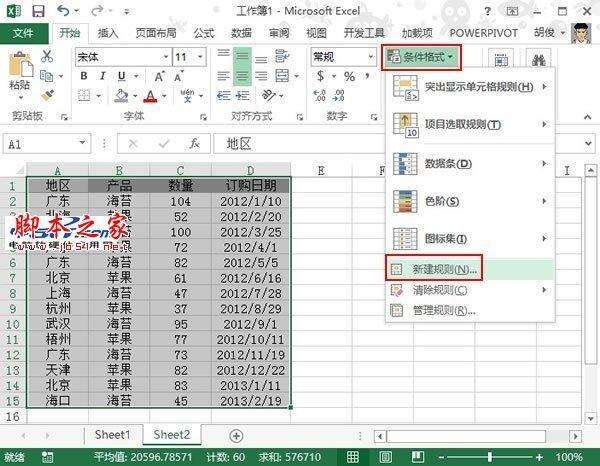Image resolution: width=600 pixels, height=466 pixels.
Task: Click the cell borders icon
Action: 84,95
